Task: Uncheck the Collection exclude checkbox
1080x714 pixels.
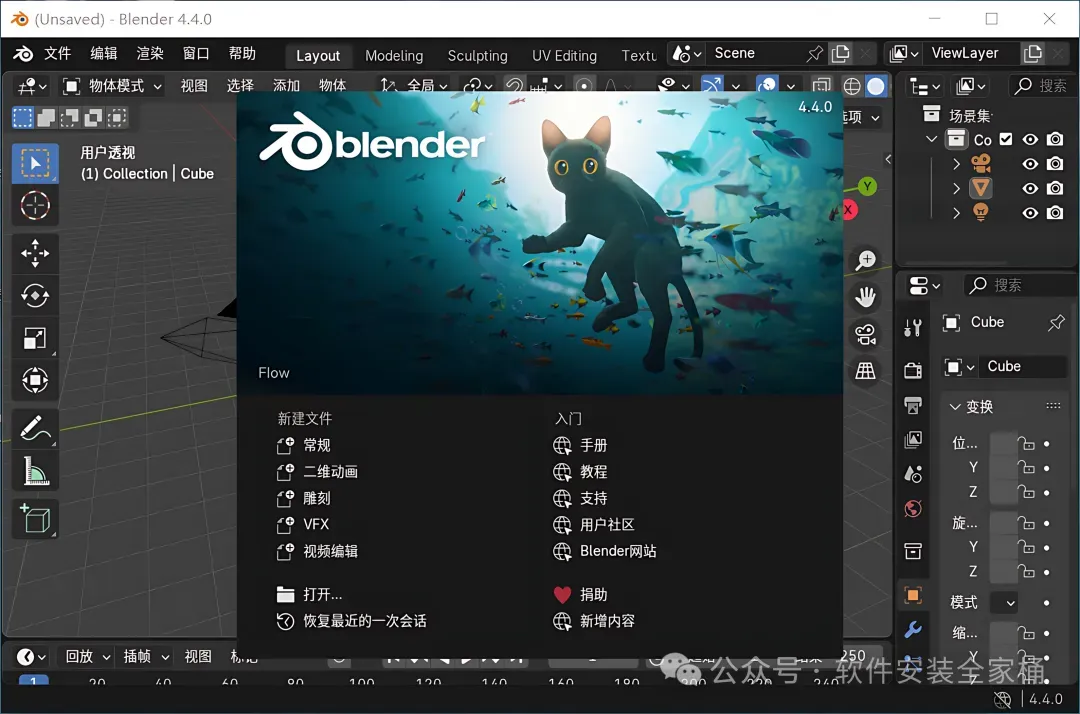Action: pos(1006,139)
